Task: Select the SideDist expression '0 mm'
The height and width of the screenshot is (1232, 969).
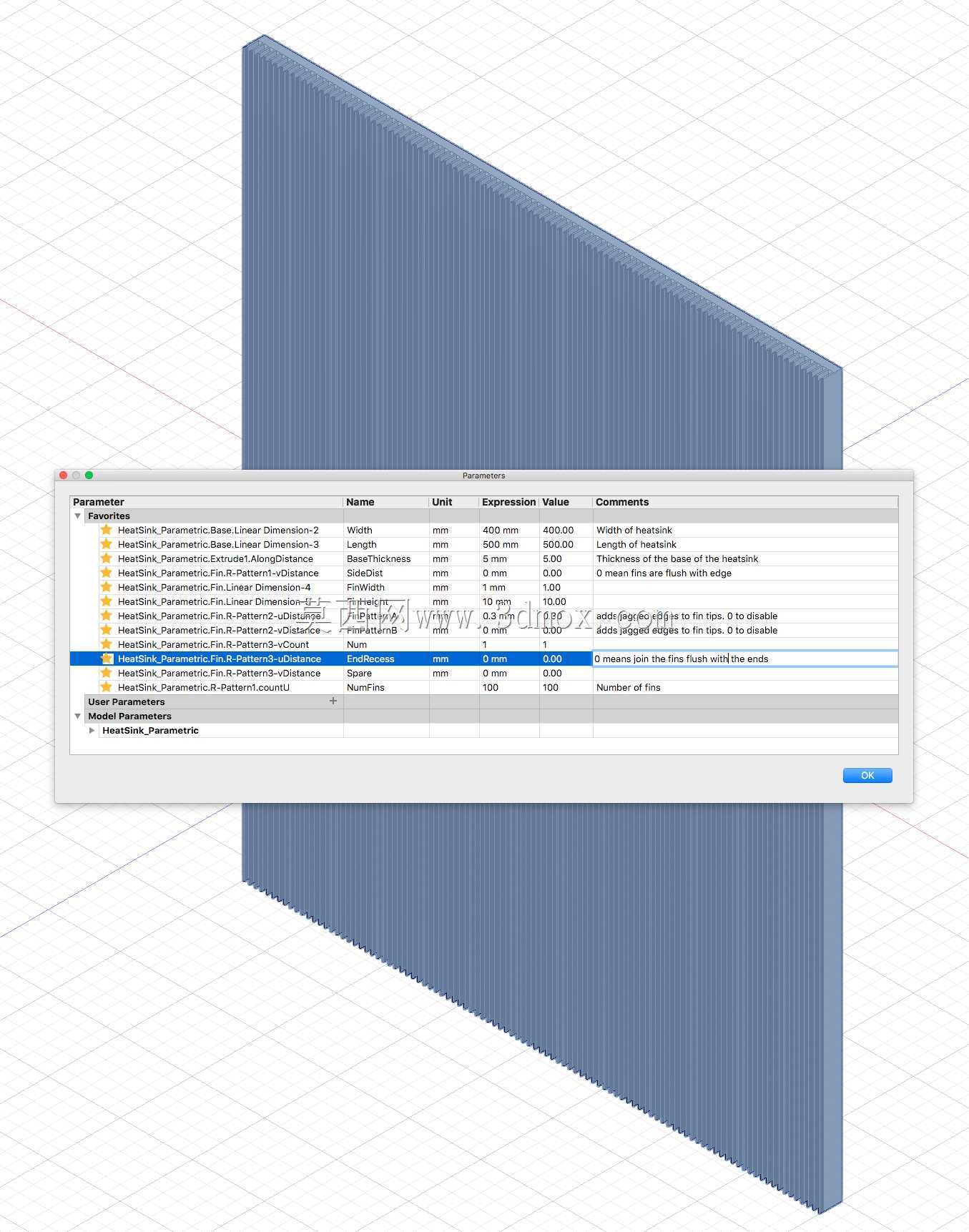Action: (495, 573)
